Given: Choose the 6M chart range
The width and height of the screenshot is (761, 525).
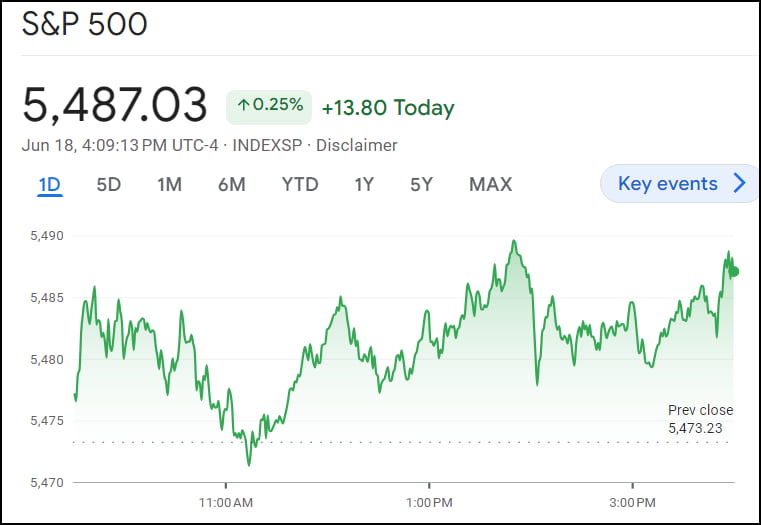Looking at the screenshot, I should [232, 185].
